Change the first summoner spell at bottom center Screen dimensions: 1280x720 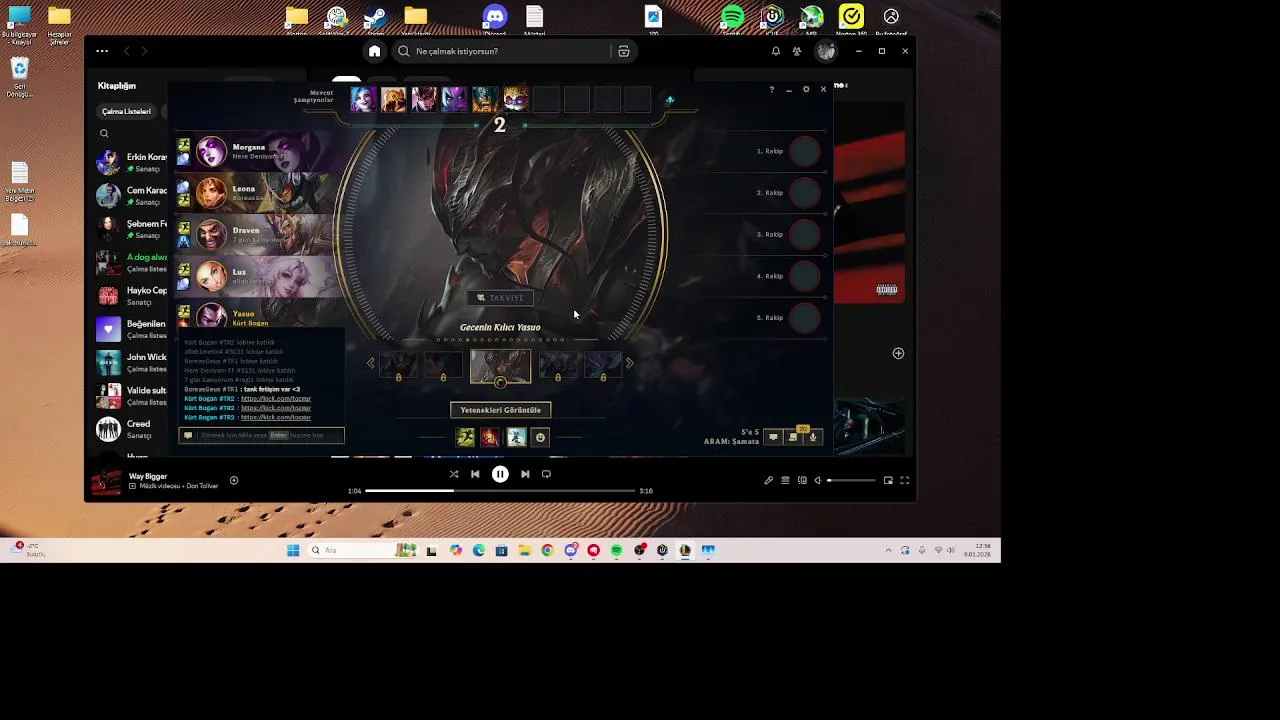coord(466,437)
